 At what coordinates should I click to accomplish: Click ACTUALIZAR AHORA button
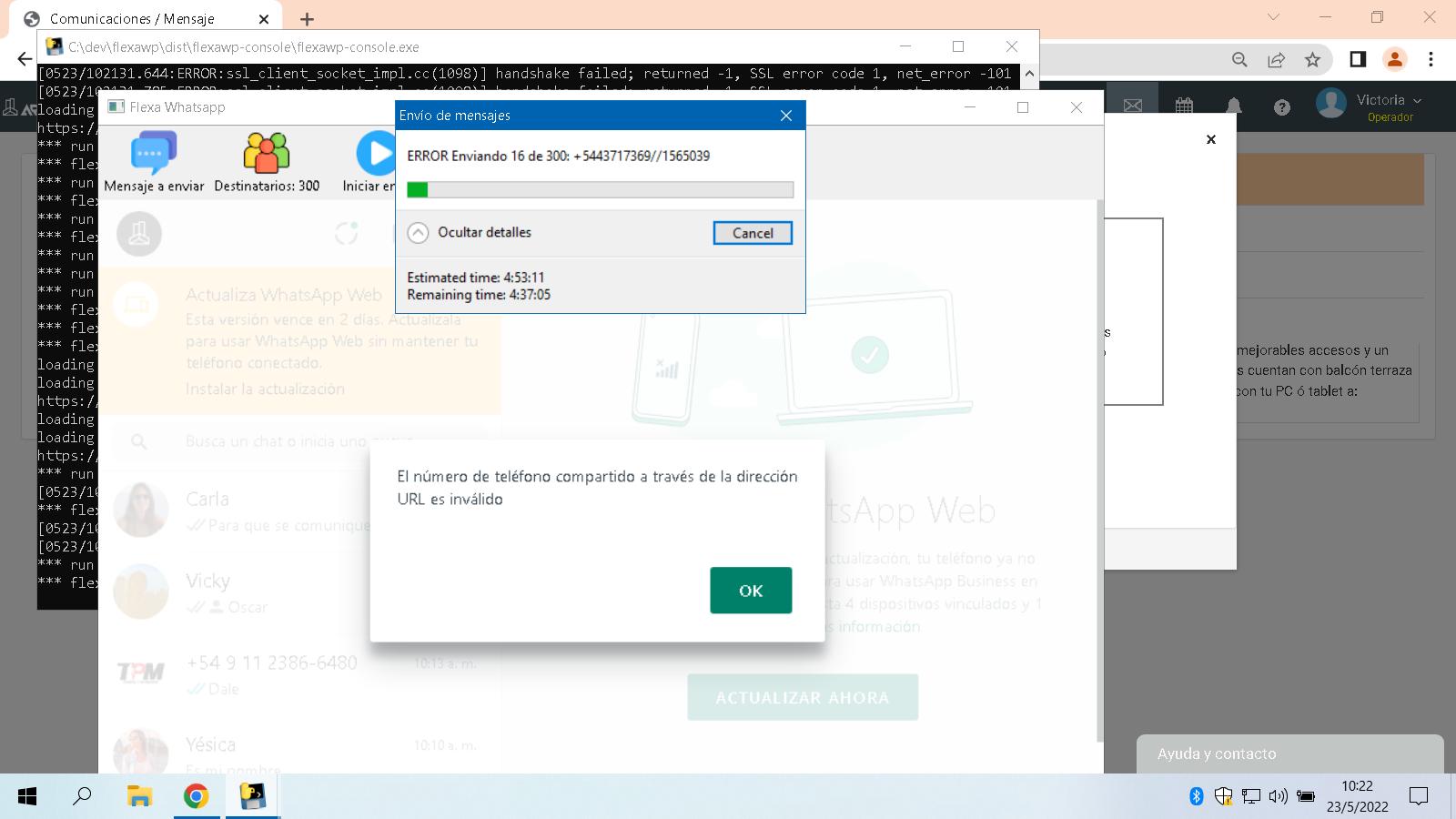[x=803, y=698]
